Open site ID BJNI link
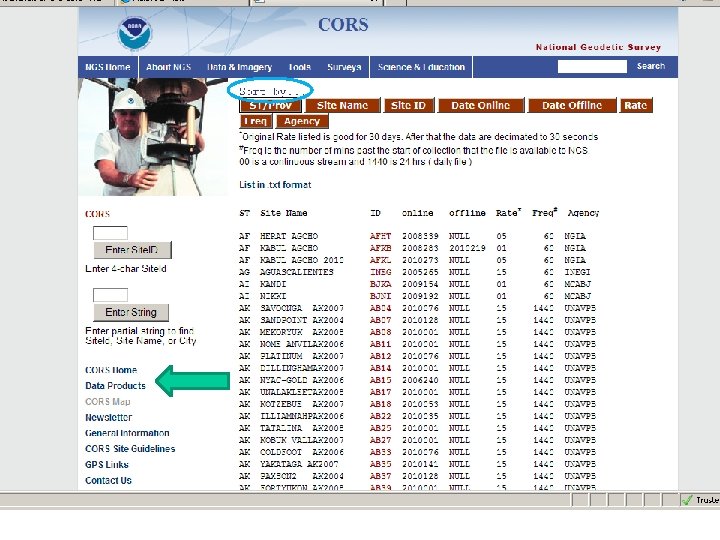This screenshot has height=540, width=720. point(380,296)
